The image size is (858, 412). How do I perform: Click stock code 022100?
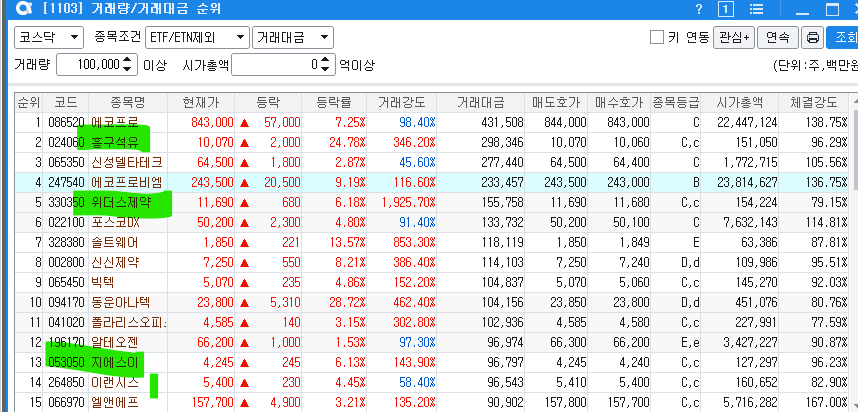point(66,223)
